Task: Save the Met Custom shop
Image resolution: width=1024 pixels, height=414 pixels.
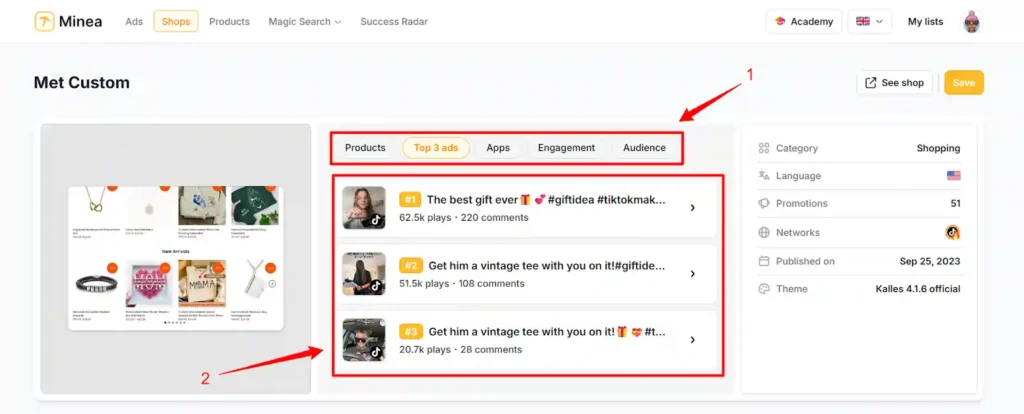Action: pos(963,83)
